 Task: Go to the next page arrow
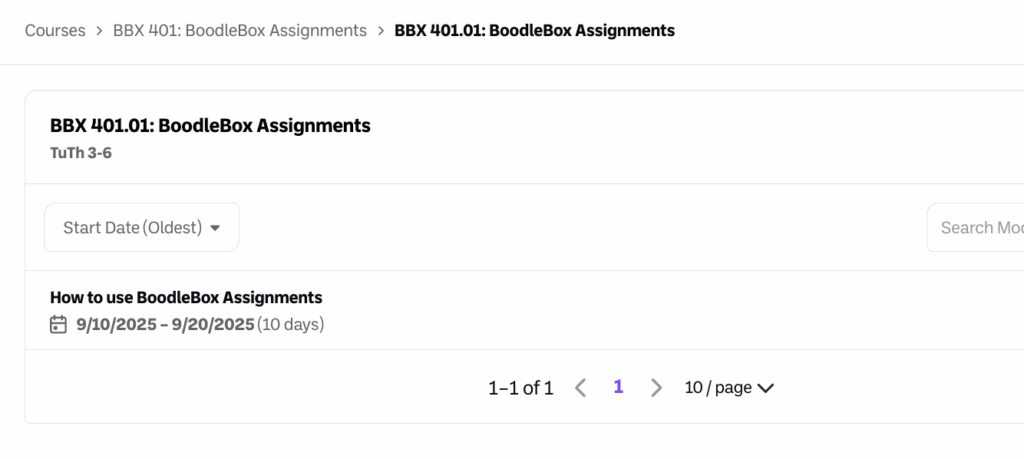656,388
